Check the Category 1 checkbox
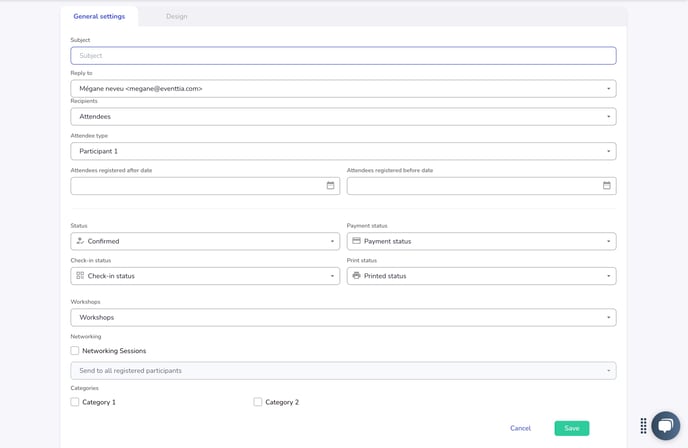The height and width of the screenshot is (448, 688). (x=75, y=402)
